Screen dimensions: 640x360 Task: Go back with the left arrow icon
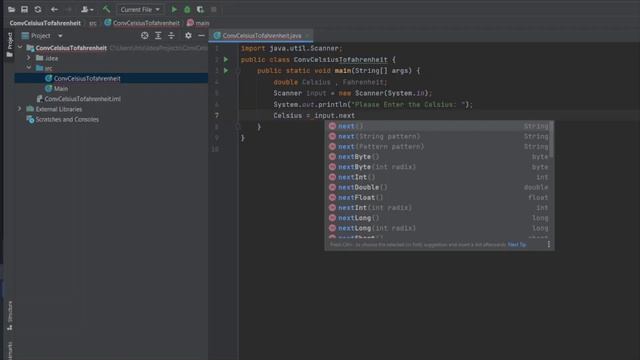coord(54,9)
